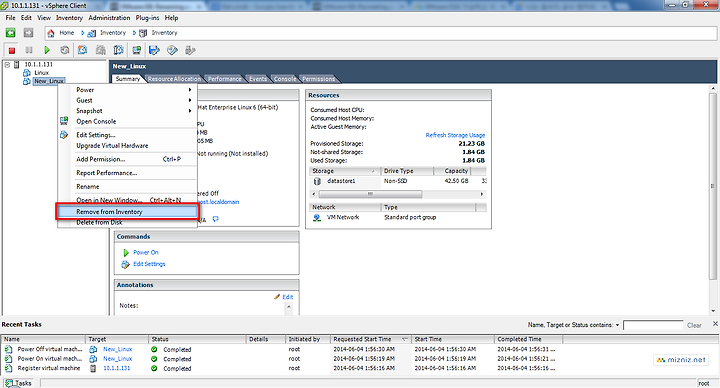Click the red Power Off toolbar icon
Screen dimensions: 720x388
point(11,50)
